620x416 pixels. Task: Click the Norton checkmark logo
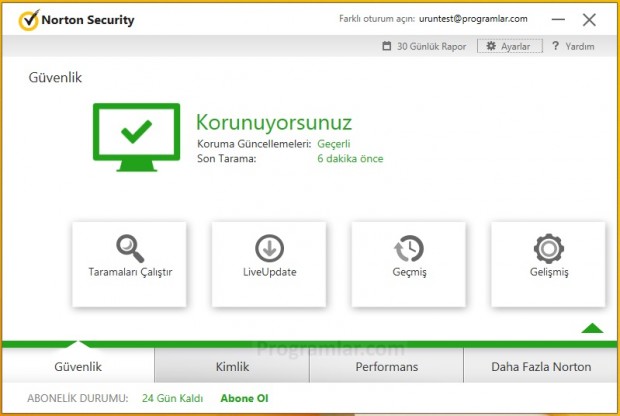coord(29,20)
